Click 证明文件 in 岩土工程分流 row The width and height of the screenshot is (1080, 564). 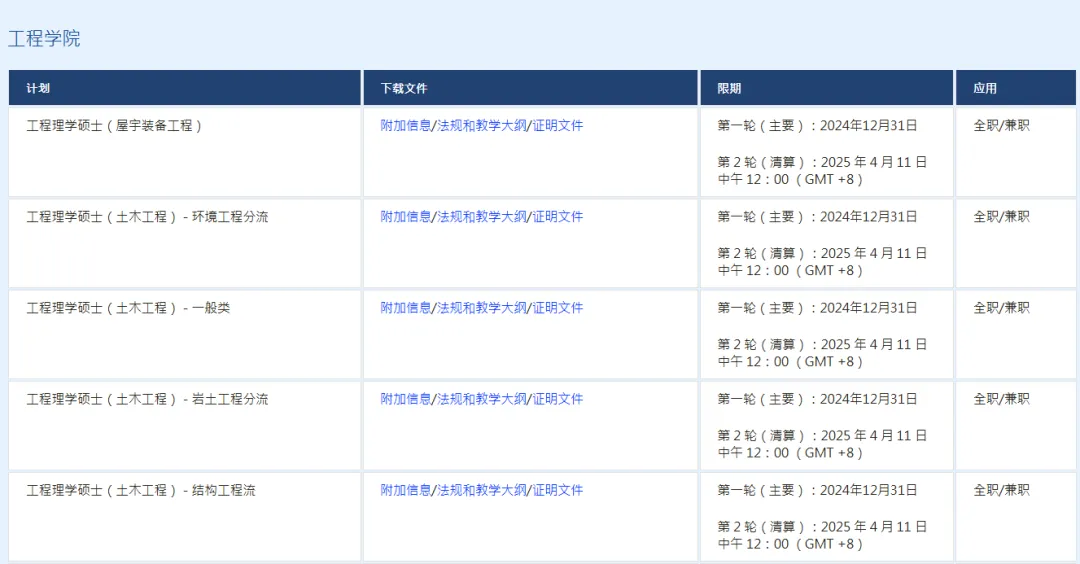pyautogui.click(x=558, y=399)
